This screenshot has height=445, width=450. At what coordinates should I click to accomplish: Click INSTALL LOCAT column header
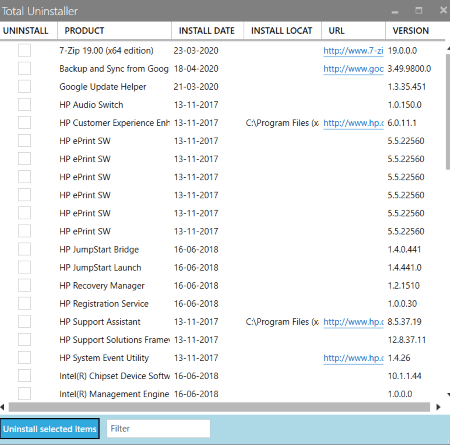coord(282,31)
